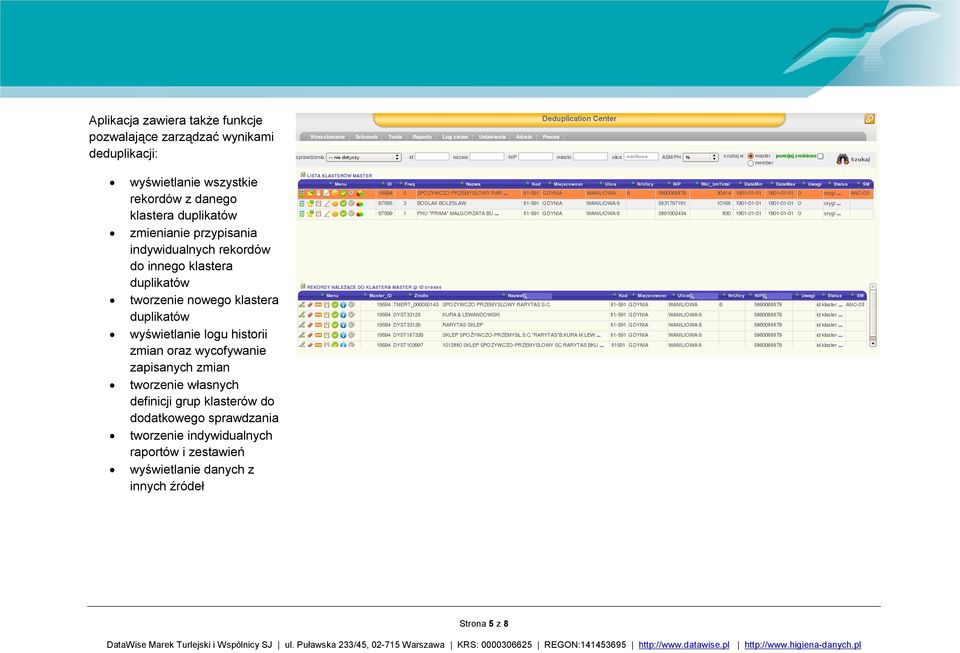Click the id search input field
960x653 pixels.
point(432,157)
